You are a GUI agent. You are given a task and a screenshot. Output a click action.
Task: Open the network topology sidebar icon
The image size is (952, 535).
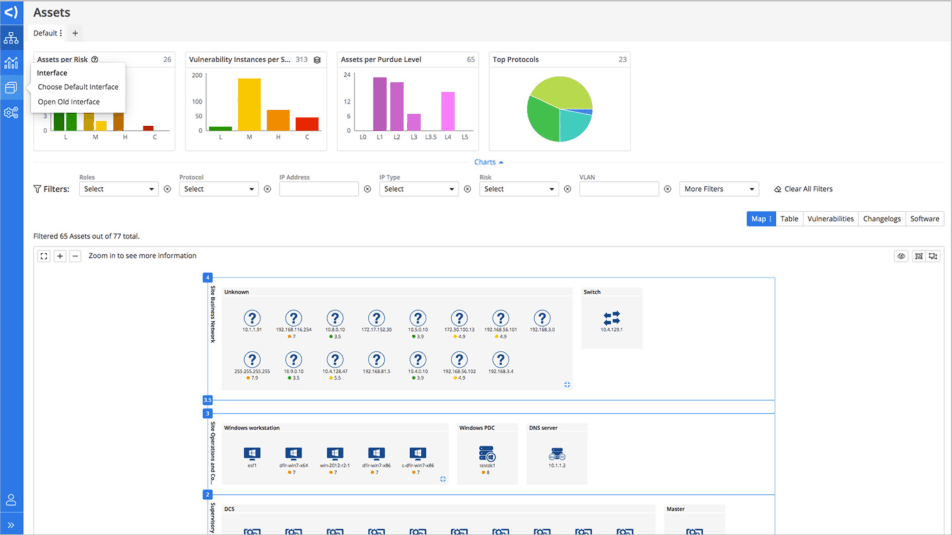tap(11, 38)
